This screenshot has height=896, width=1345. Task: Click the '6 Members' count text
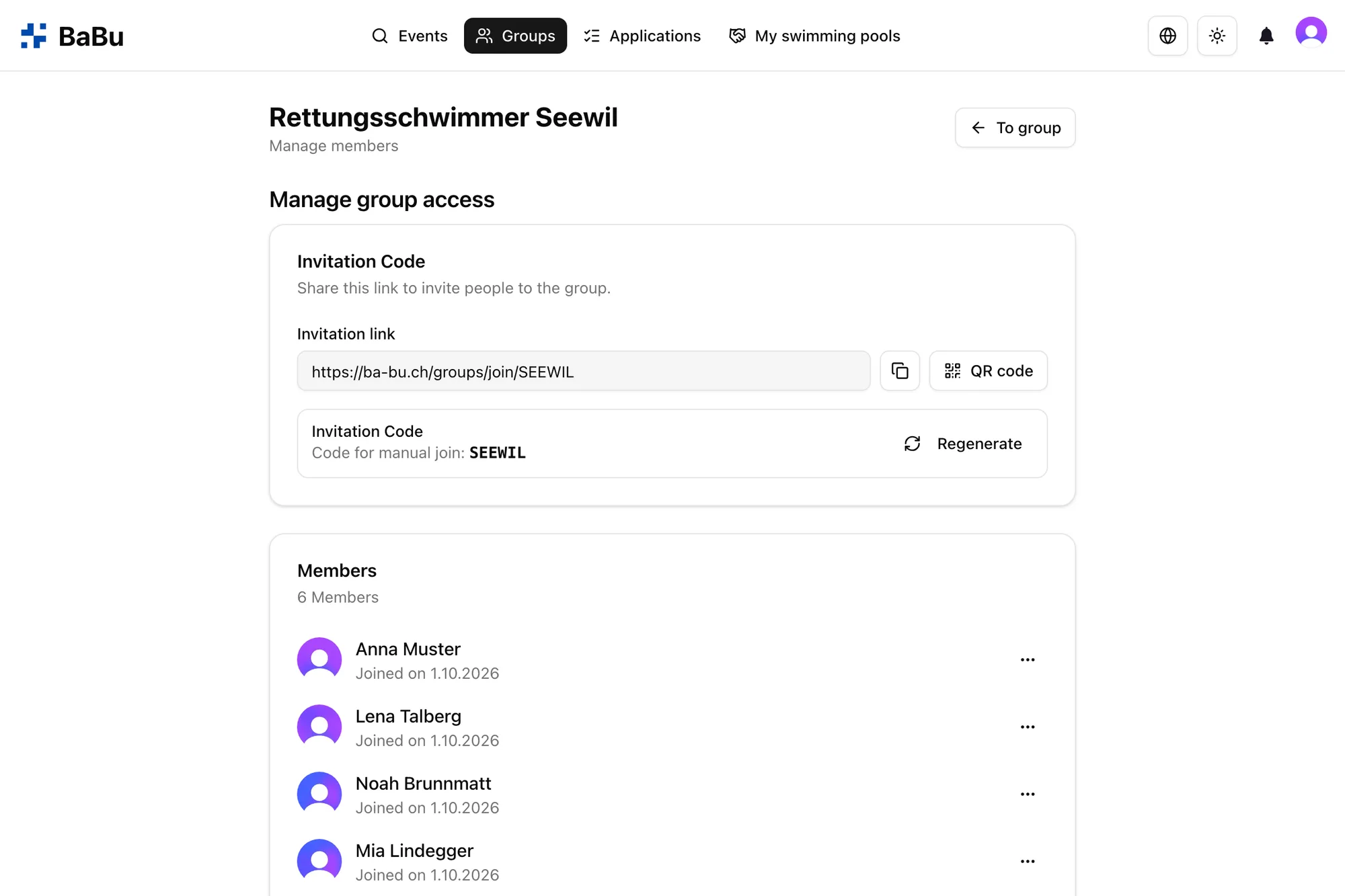click(x=338, y=598)
